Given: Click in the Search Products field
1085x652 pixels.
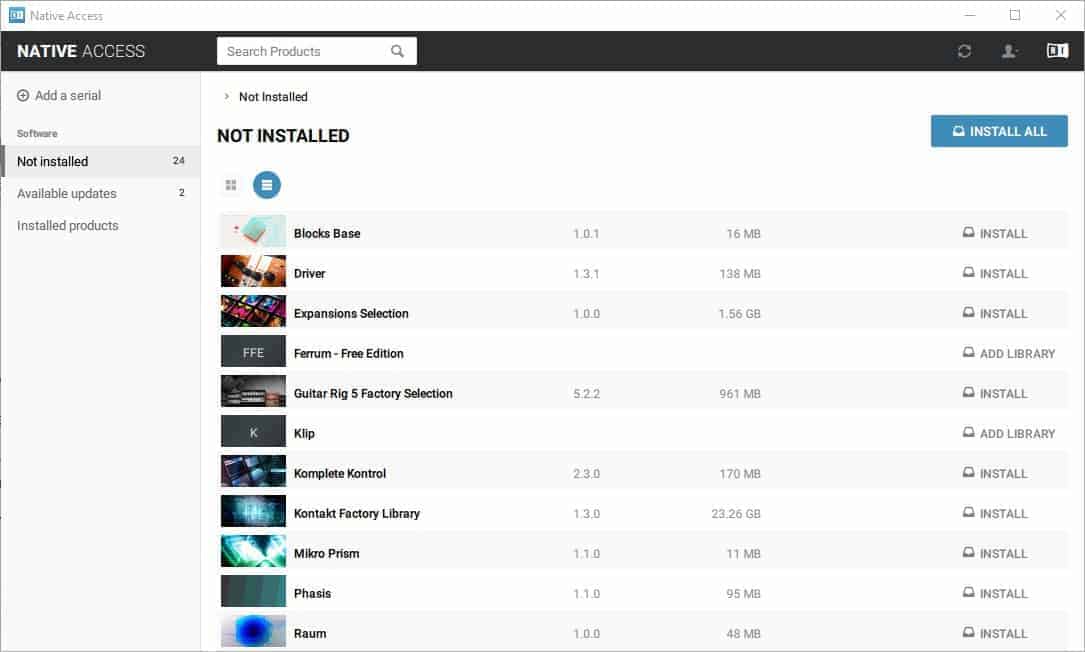Looking at the screenshot, I should coord(300,51).
